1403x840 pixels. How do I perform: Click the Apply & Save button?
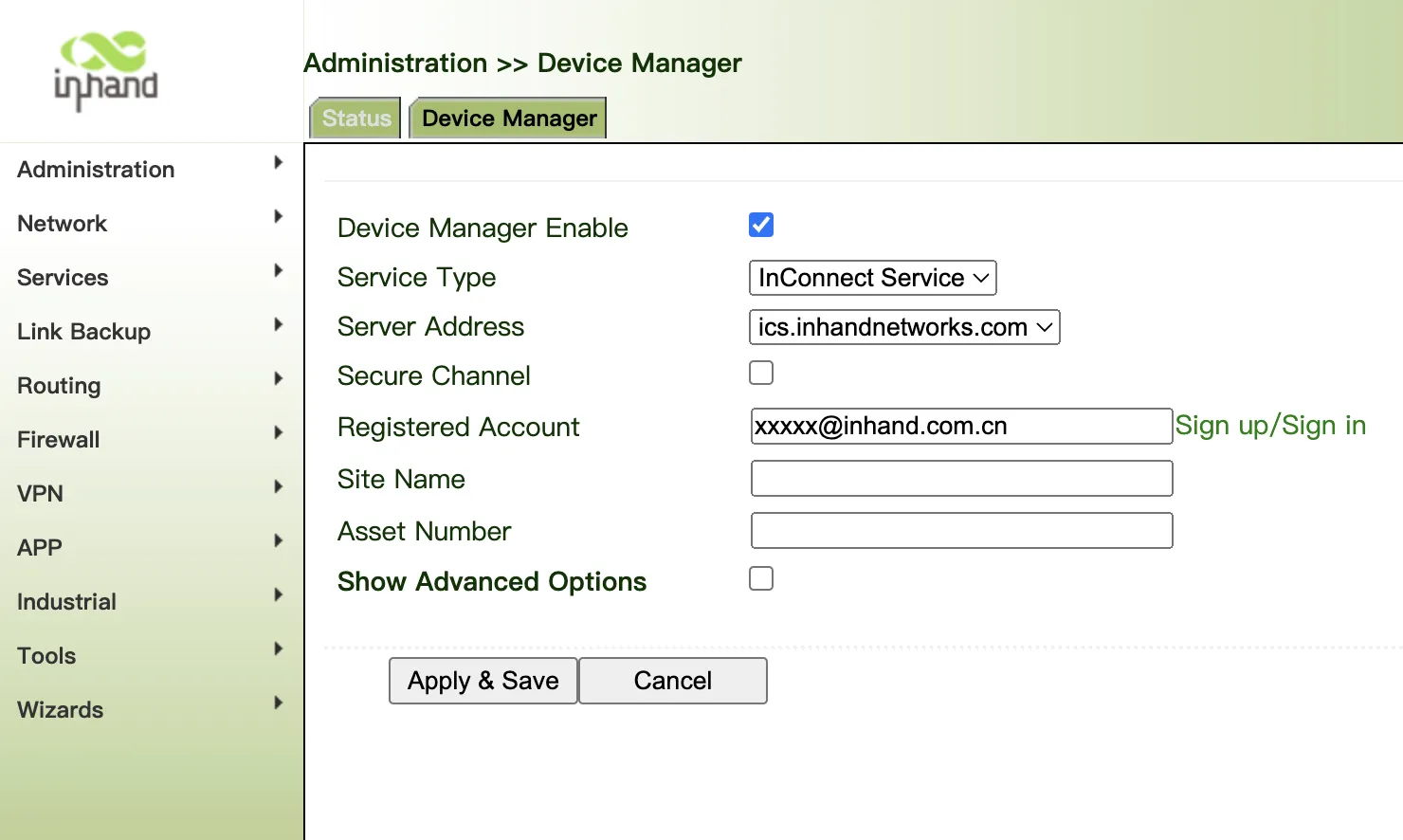[x=483, y=681]
